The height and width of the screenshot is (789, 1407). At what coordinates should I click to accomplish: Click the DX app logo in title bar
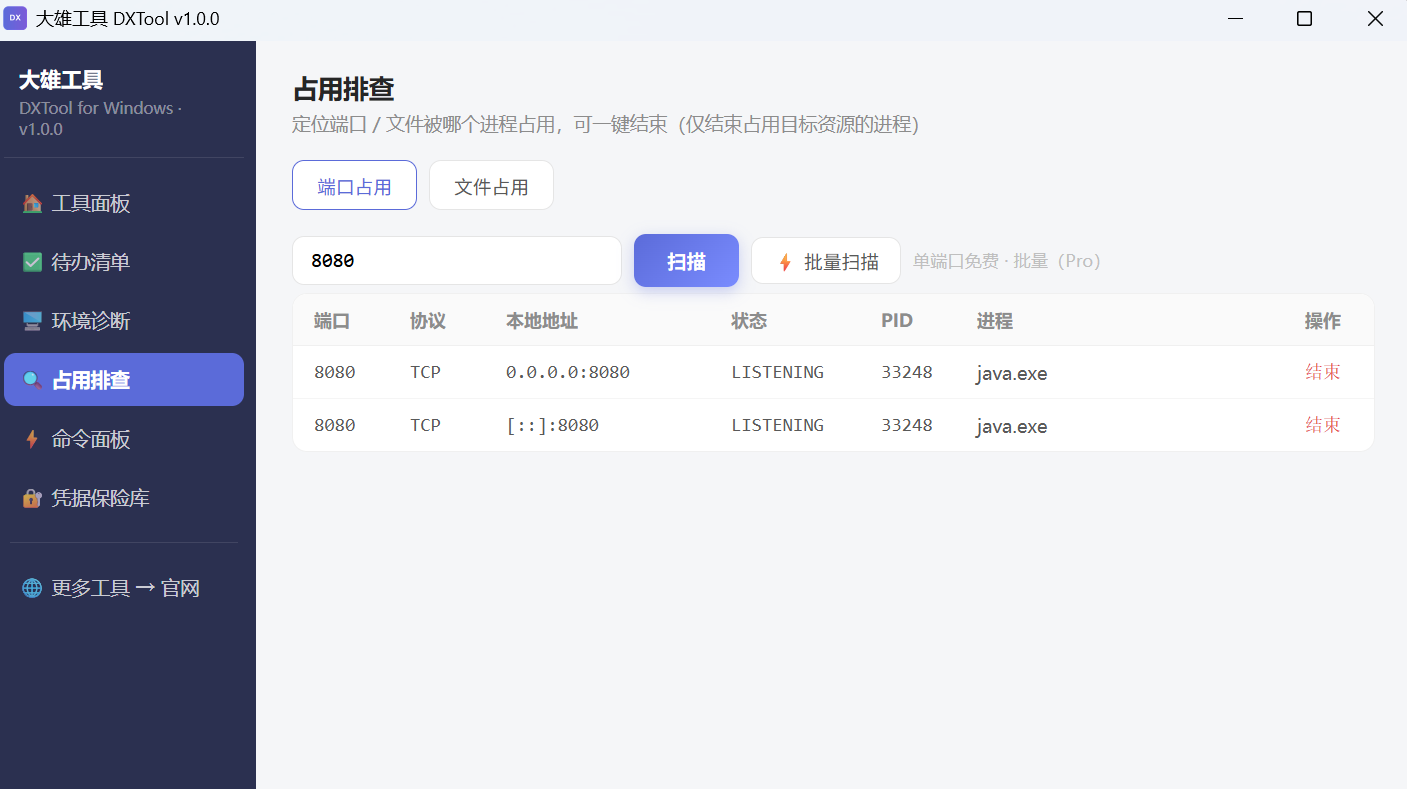click(x=15, y=18)
